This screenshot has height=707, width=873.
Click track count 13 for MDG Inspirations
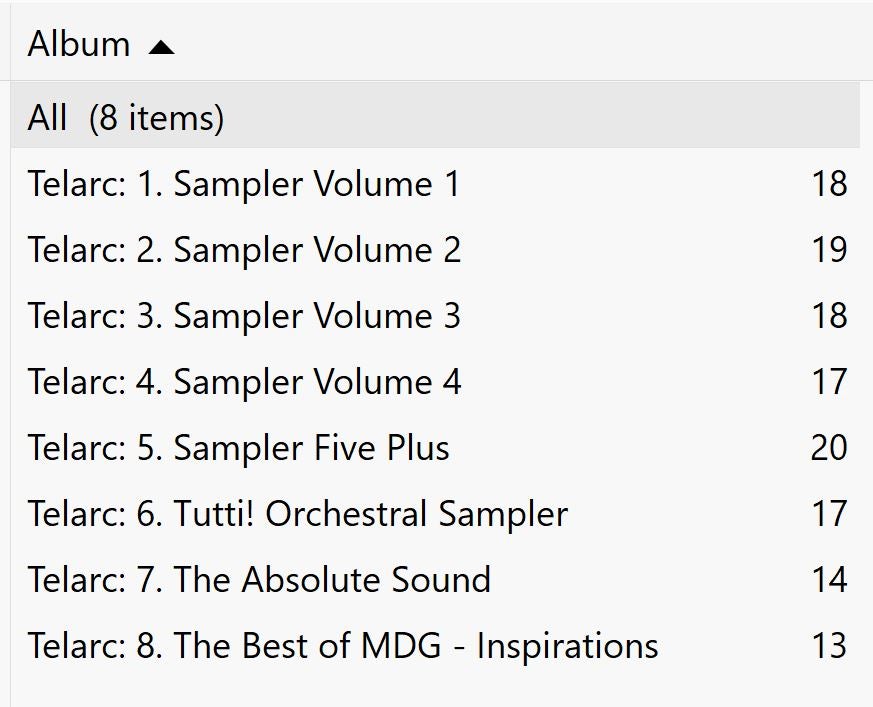(829, 646)
